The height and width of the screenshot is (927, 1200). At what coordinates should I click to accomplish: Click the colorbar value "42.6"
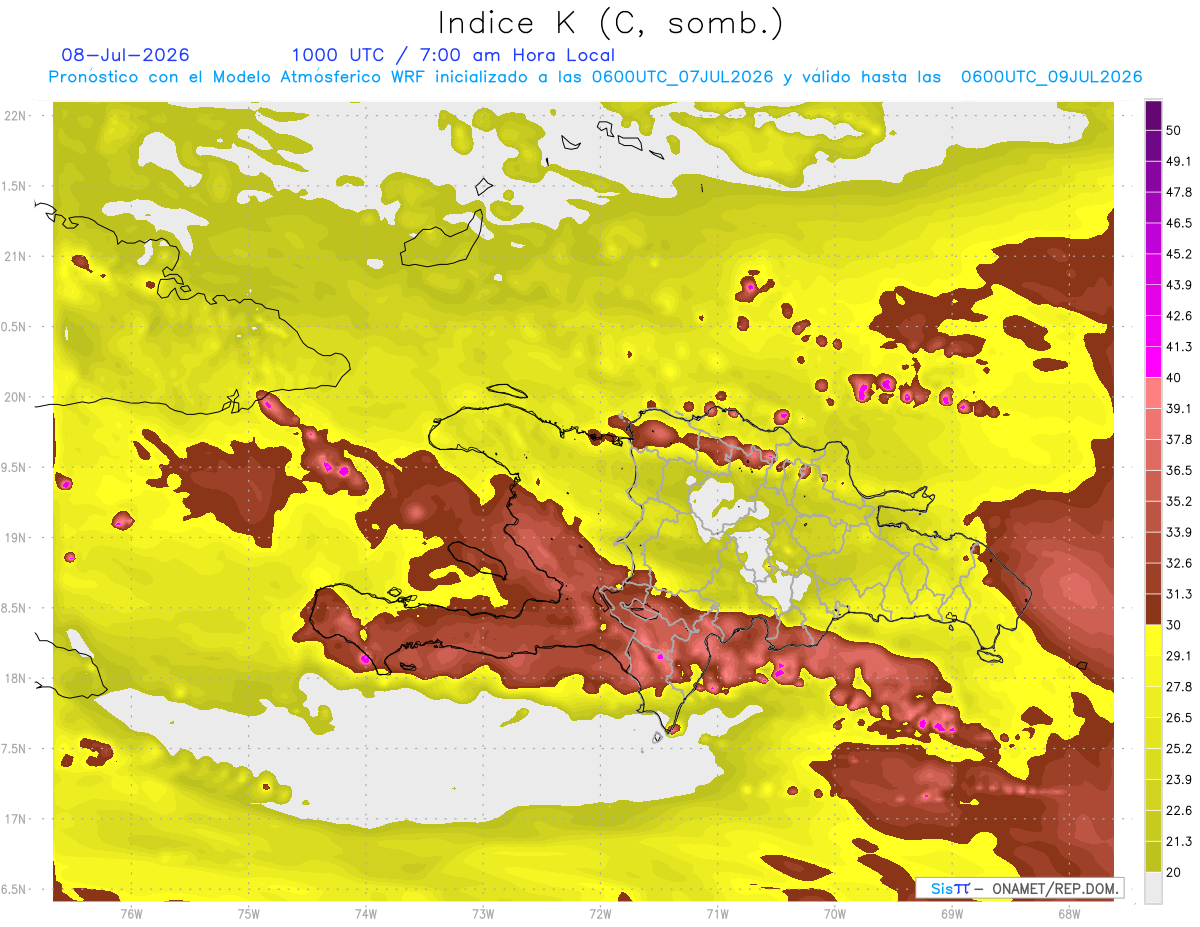pos(1179,317)
